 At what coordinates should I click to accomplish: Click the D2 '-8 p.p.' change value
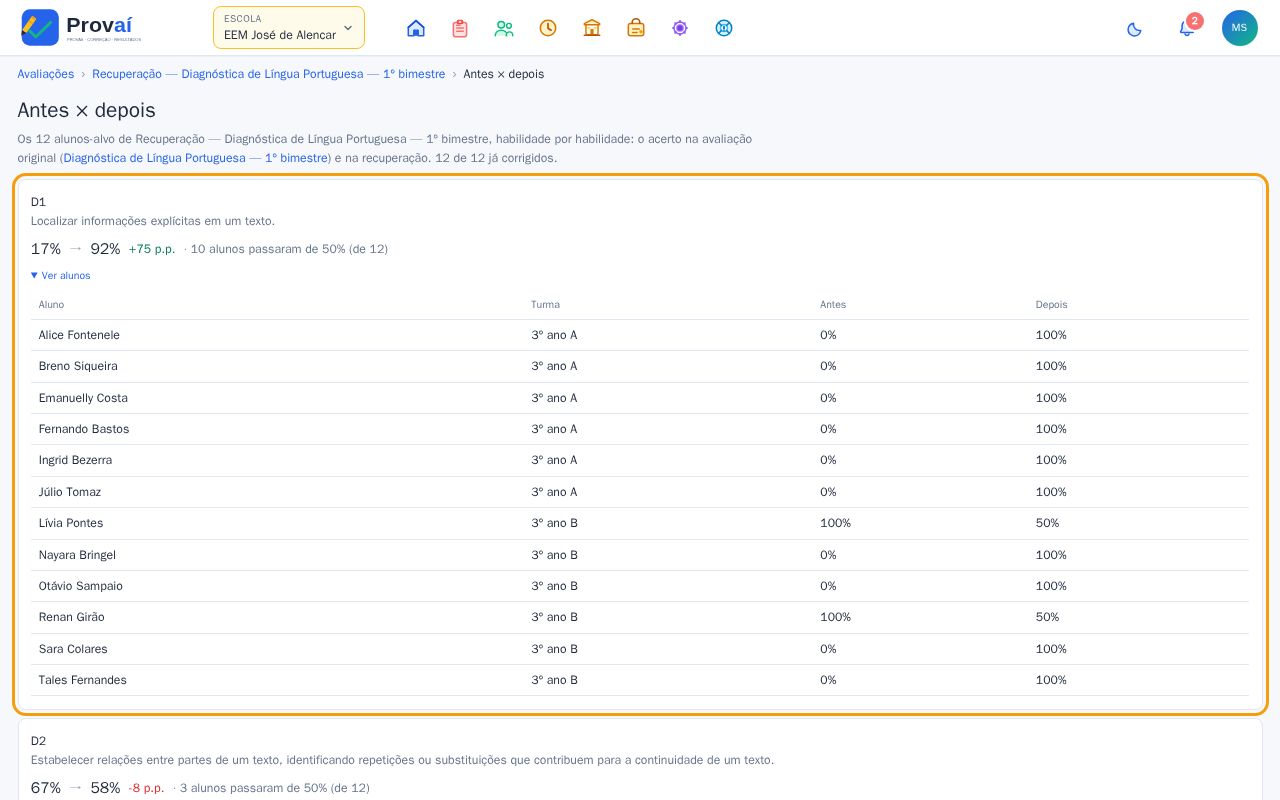[x=146, y=788]
